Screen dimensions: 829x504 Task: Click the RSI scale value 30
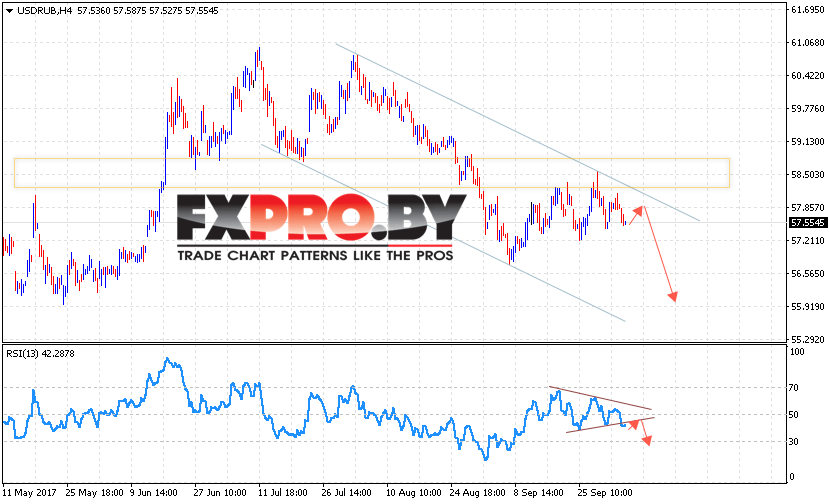pyautogui.click(x=794, y=442)
